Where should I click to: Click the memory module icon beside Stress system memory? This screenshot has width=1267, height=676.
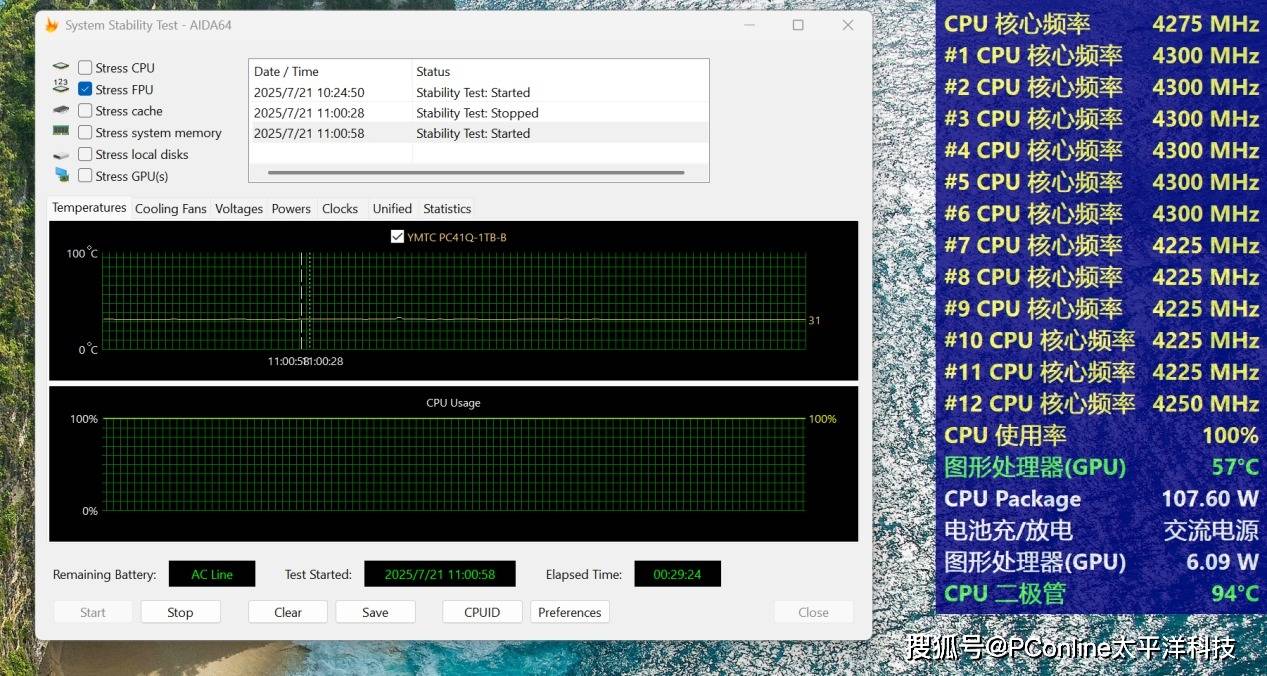pyautogui.click(x=61, y=132)
